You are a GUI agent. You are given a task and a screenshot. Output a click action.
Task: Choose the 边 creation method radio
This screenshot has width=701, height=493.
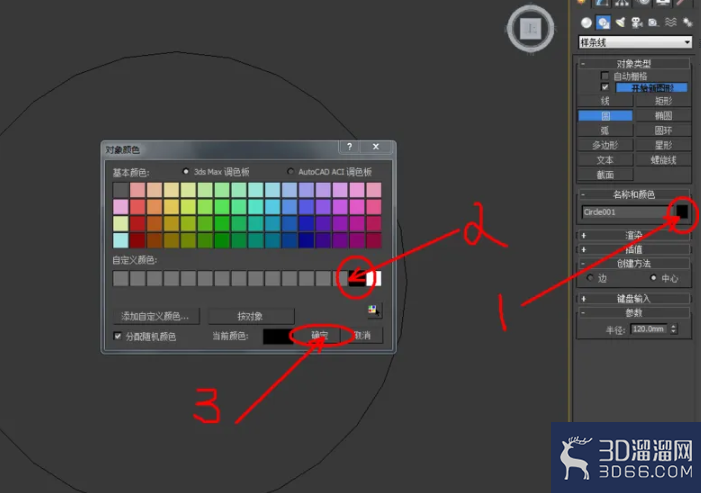point(590,278)
